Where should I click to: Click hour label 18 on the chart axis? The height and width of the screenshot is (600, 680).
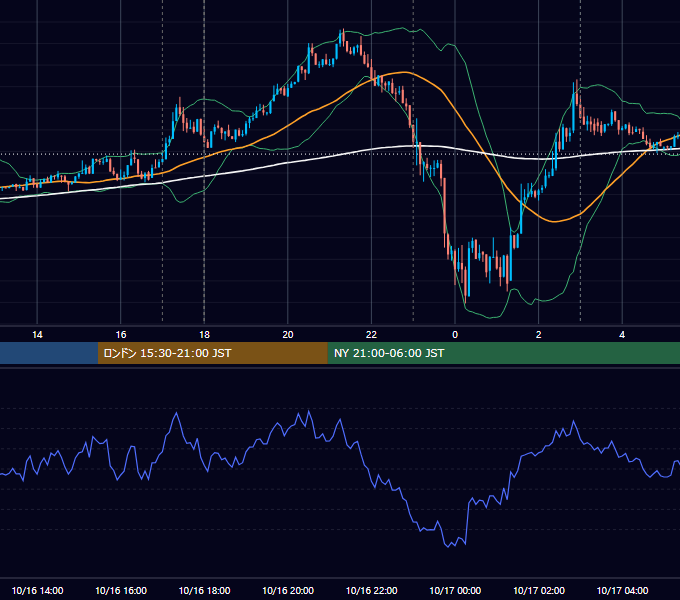[204, 335]
